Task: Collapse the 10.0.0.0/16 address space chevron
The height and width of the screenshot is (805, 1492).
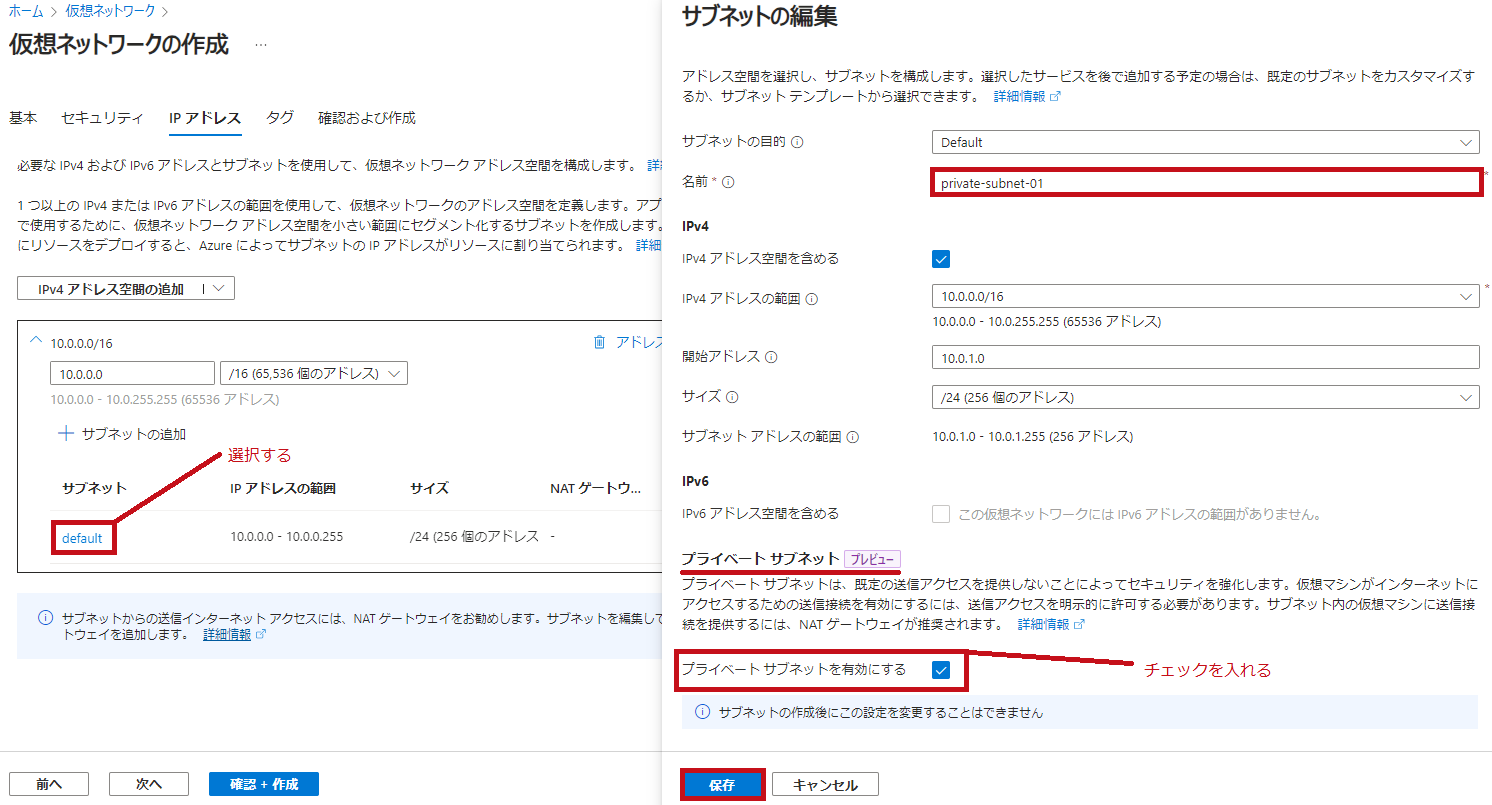Action: 37,341
